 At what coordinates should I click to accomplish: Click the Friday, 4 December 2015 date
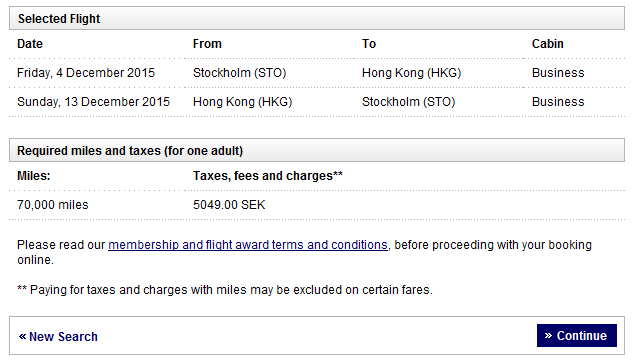click(x=86, y=73)
